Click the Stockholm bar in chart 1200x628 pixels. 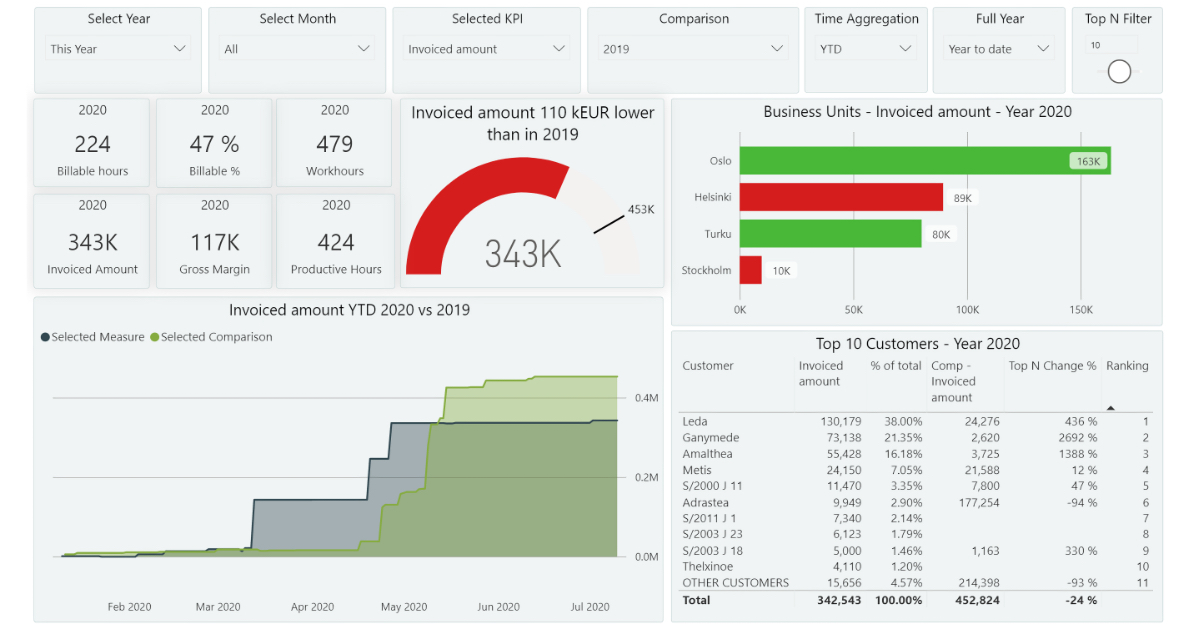750,270
